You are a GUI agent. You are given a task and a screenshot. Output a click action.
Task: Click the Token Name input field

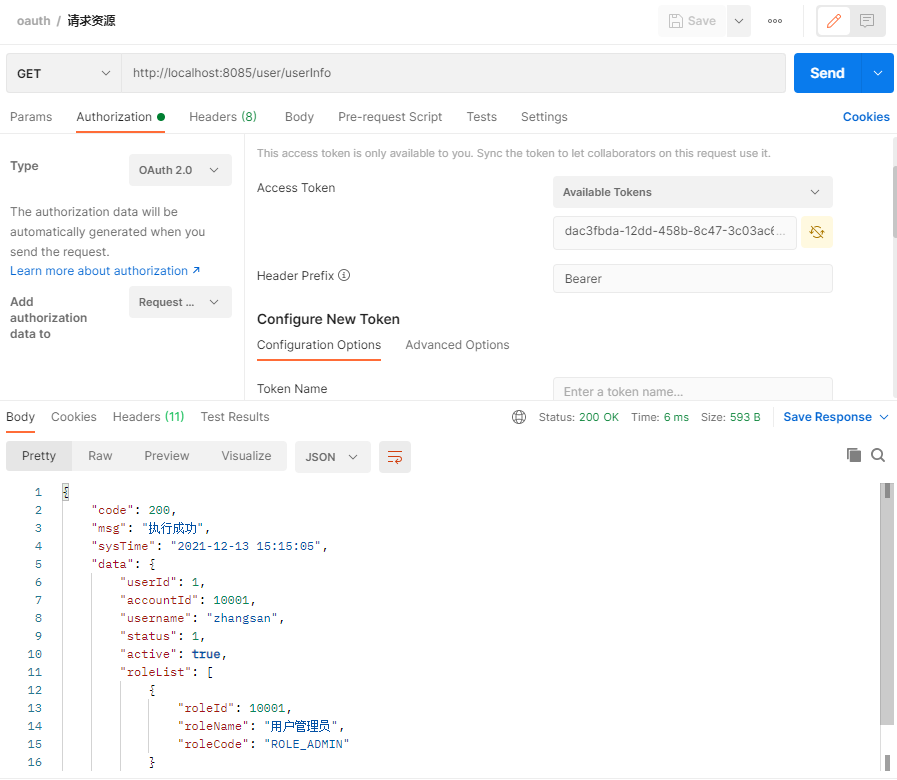(692, 391)
